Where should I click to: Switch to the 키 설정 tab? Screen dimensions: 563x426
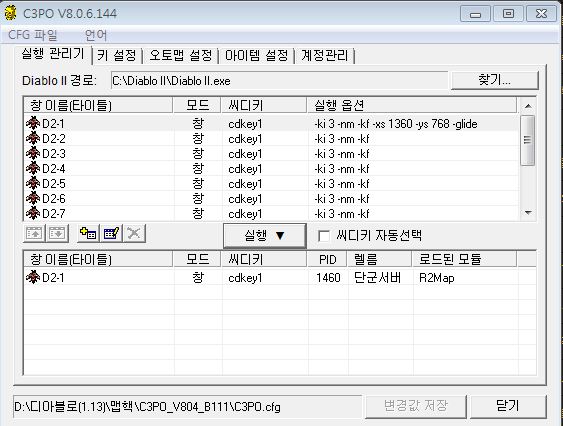click(117, 56)
